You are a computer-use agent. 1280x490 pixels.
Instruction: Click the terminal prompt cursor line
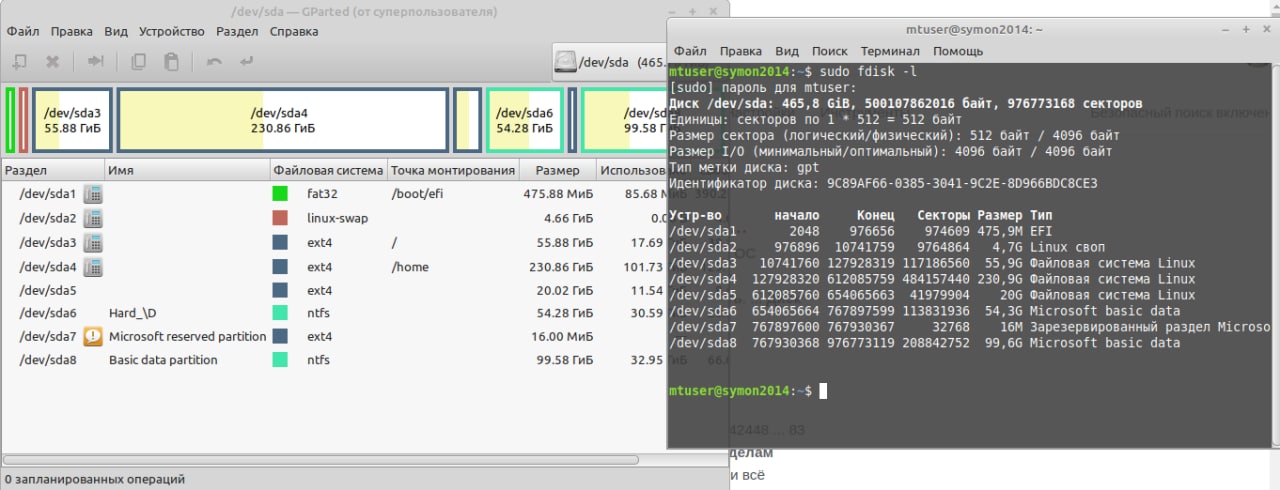(x=748, y=390)
